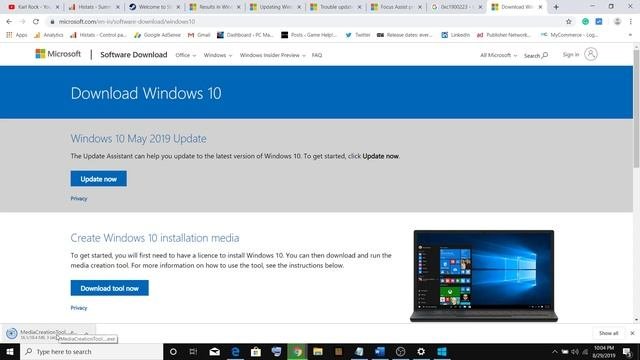Open the Chrome profile avatar
This screenshot has width=640, height=360.
pyautogui.click(x=617, y=22)
